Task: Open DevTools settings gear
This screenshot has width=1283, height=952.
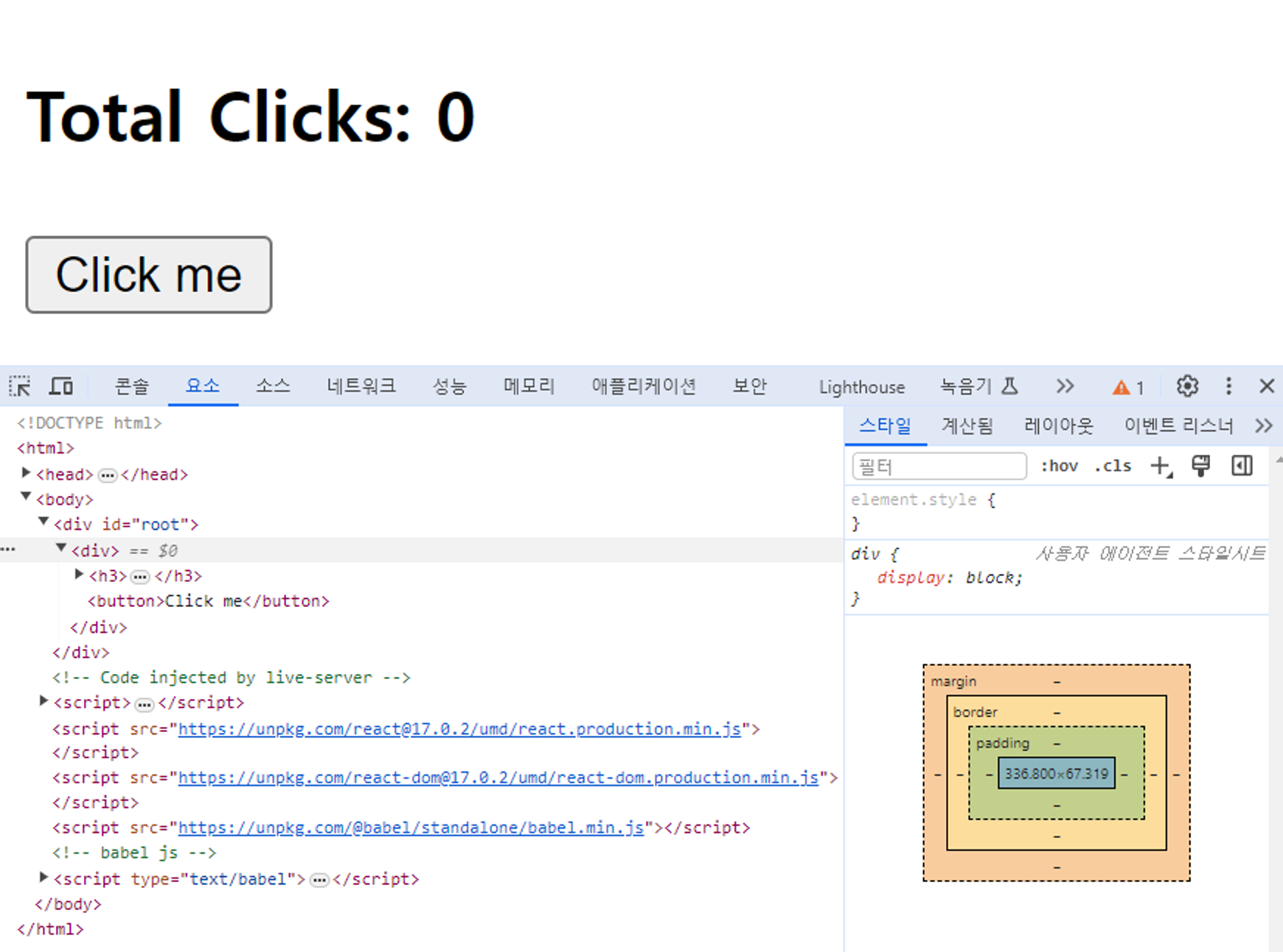Action: [1187, 386]
